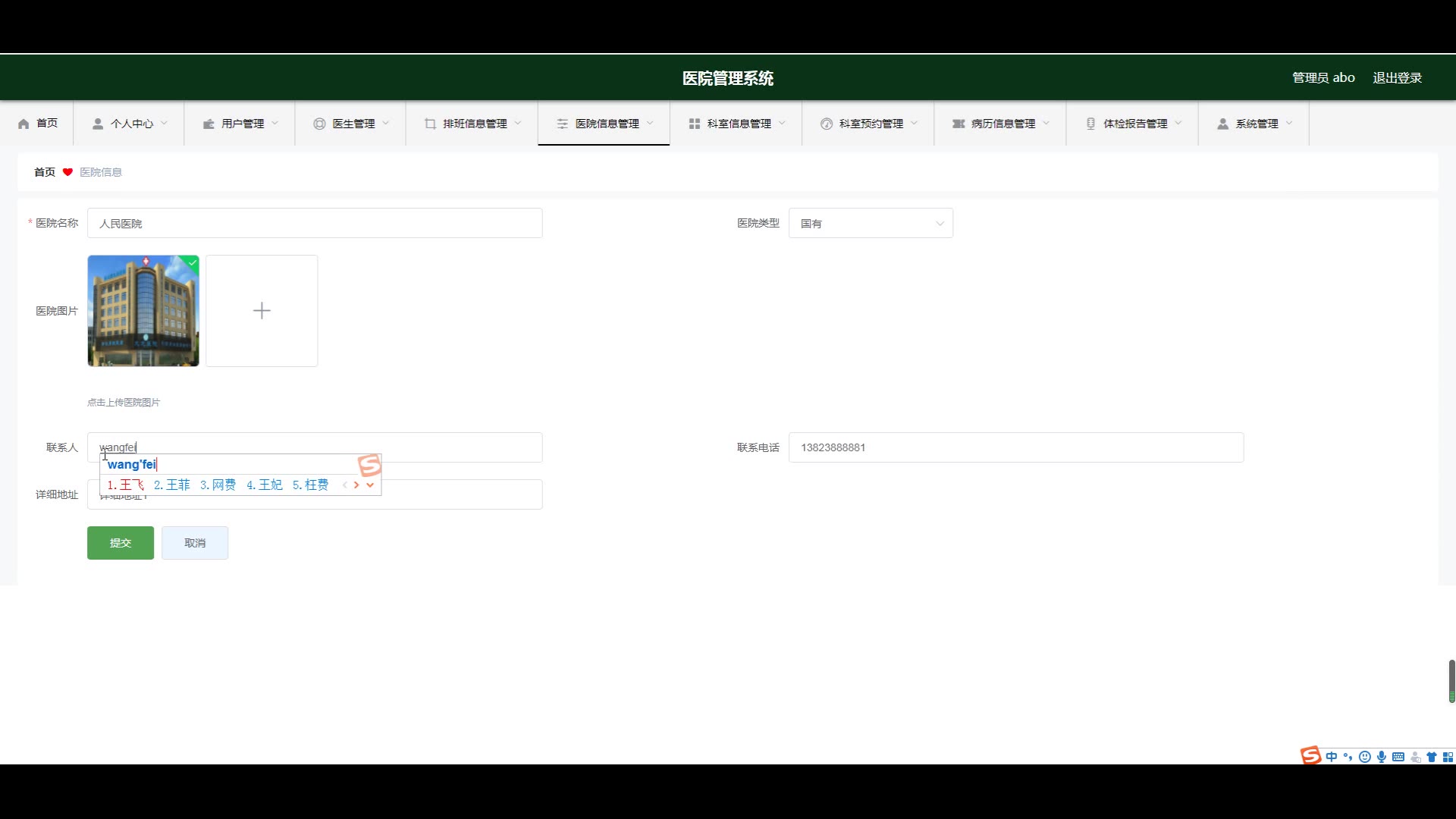This screenshot has width=1456, height=819.
Task: Open the 科室预约管理 menu
Action: (x=868, y=124)
